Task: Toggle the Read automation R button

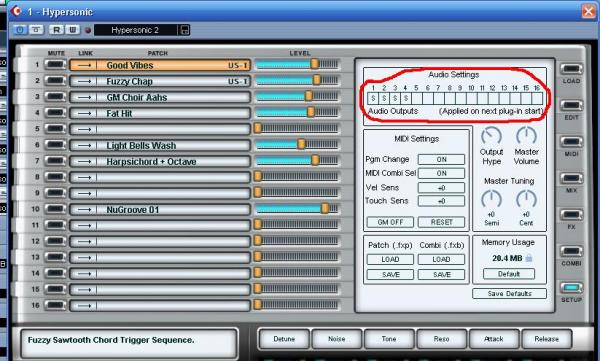Action: pos(56,30)
